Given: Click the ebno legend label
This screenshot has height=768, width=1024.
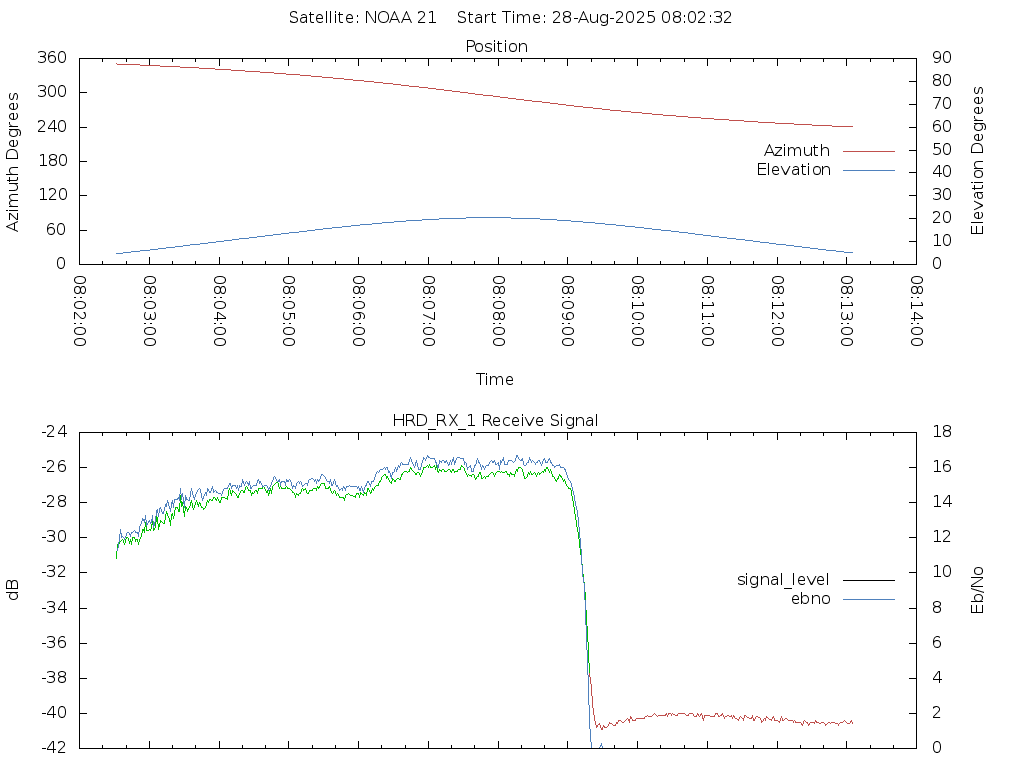Looking at the screenshot, I should [810, 599].
